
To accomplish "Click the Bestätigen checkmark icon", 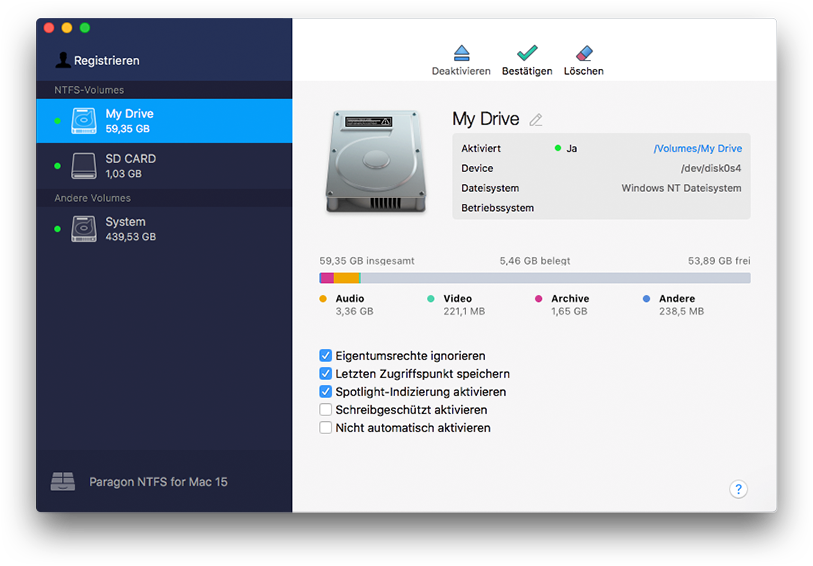I will tap(527, 53).
